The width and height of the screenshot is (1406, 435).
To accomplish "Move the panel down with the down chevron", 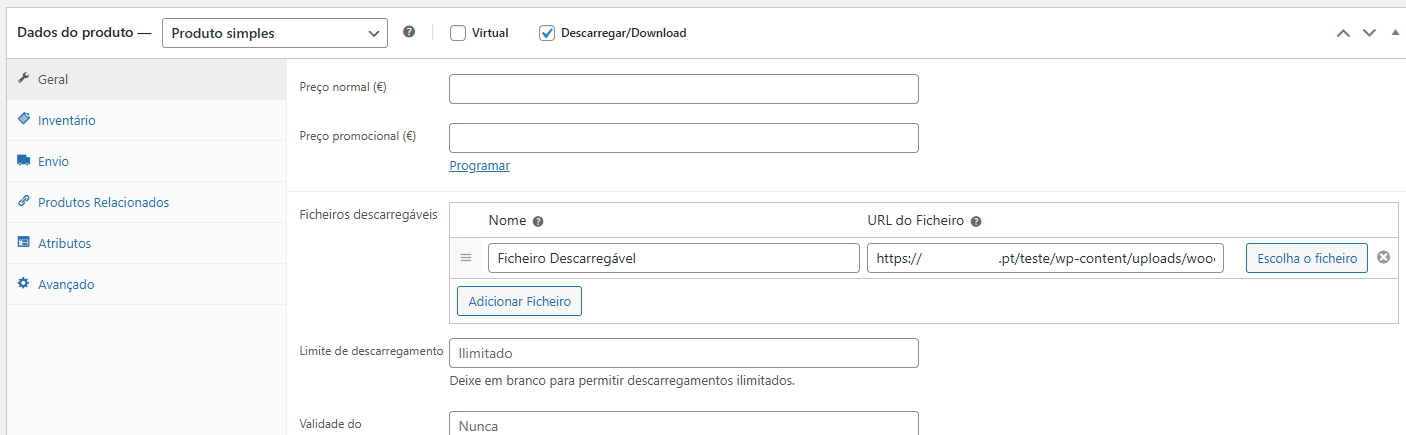I will click(1370, 33).
